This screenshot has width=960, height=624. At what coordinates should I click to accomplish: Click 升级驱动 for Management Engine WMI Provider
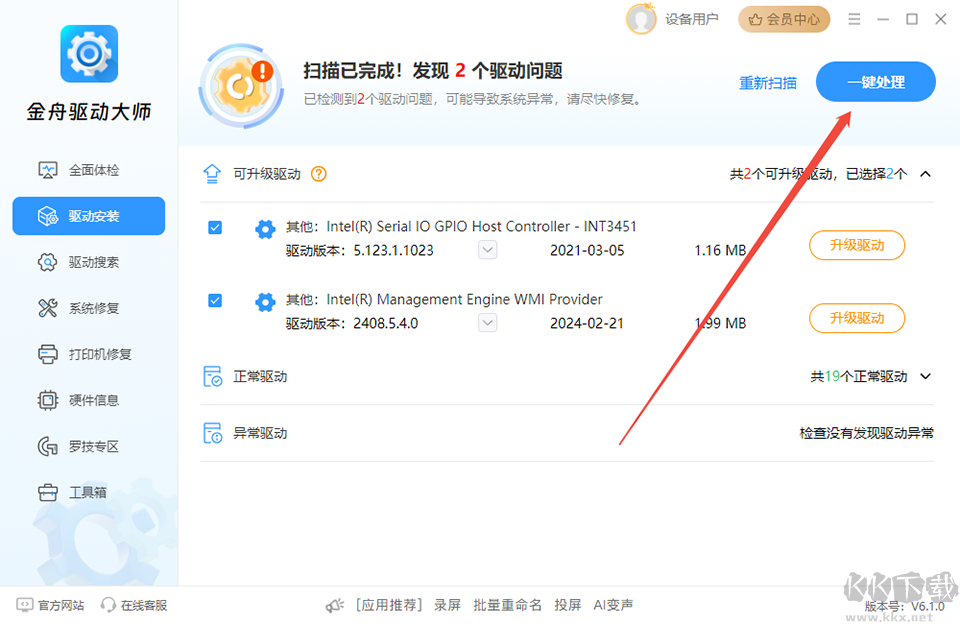coord(857,318)
